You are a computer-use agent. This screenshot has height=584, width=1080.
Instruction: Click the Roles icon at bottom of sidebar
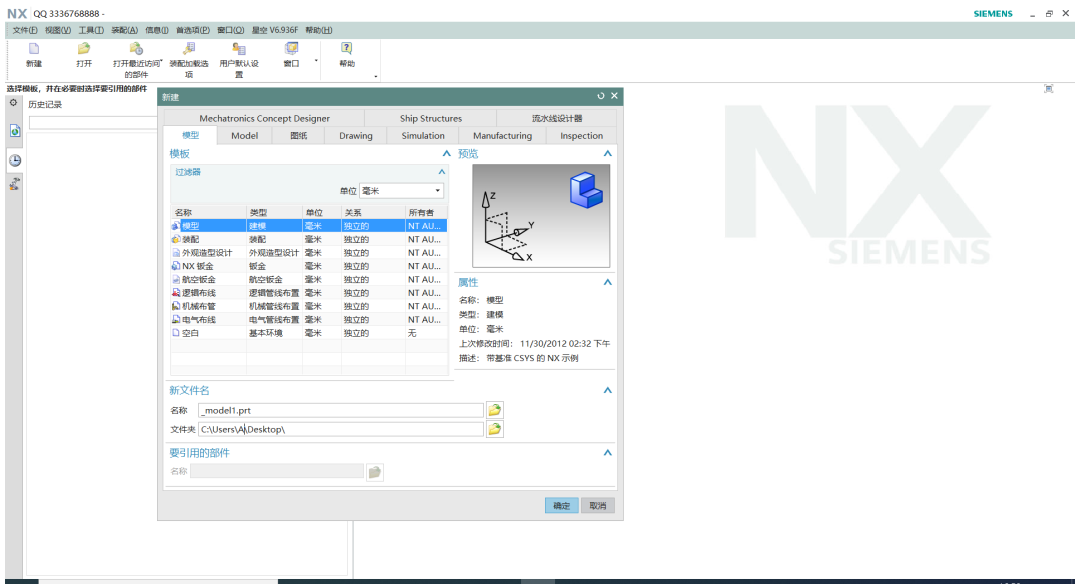(x=14, y=184)
